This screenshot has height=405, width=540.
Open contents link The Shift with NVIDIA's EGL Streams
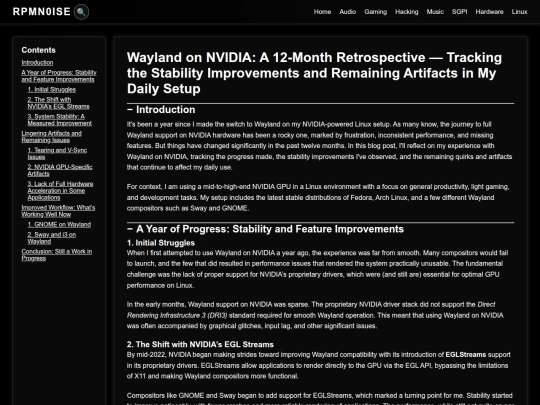(x=59, y=103)
